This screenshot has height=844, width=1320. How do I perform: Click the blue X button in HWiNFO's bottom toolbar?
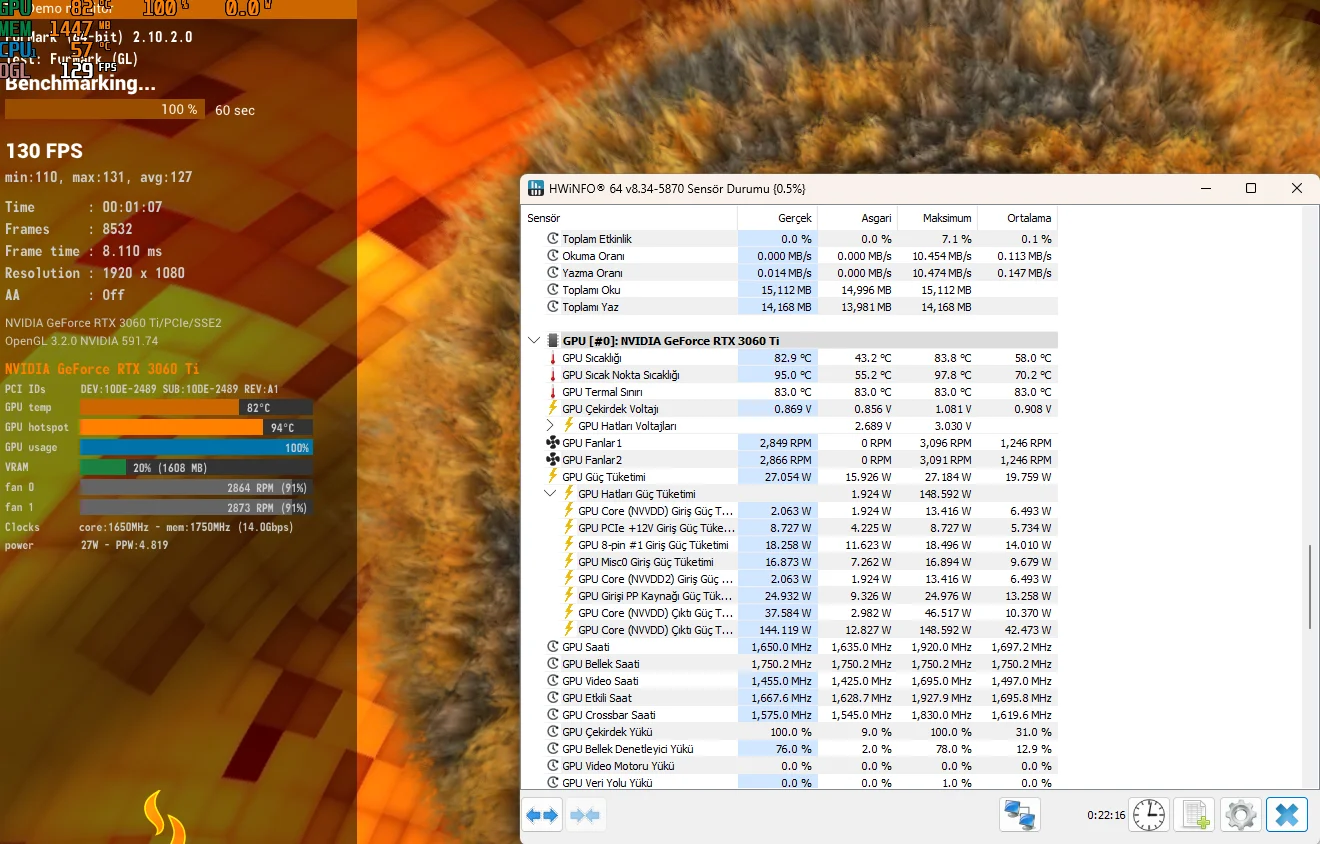1287,815
